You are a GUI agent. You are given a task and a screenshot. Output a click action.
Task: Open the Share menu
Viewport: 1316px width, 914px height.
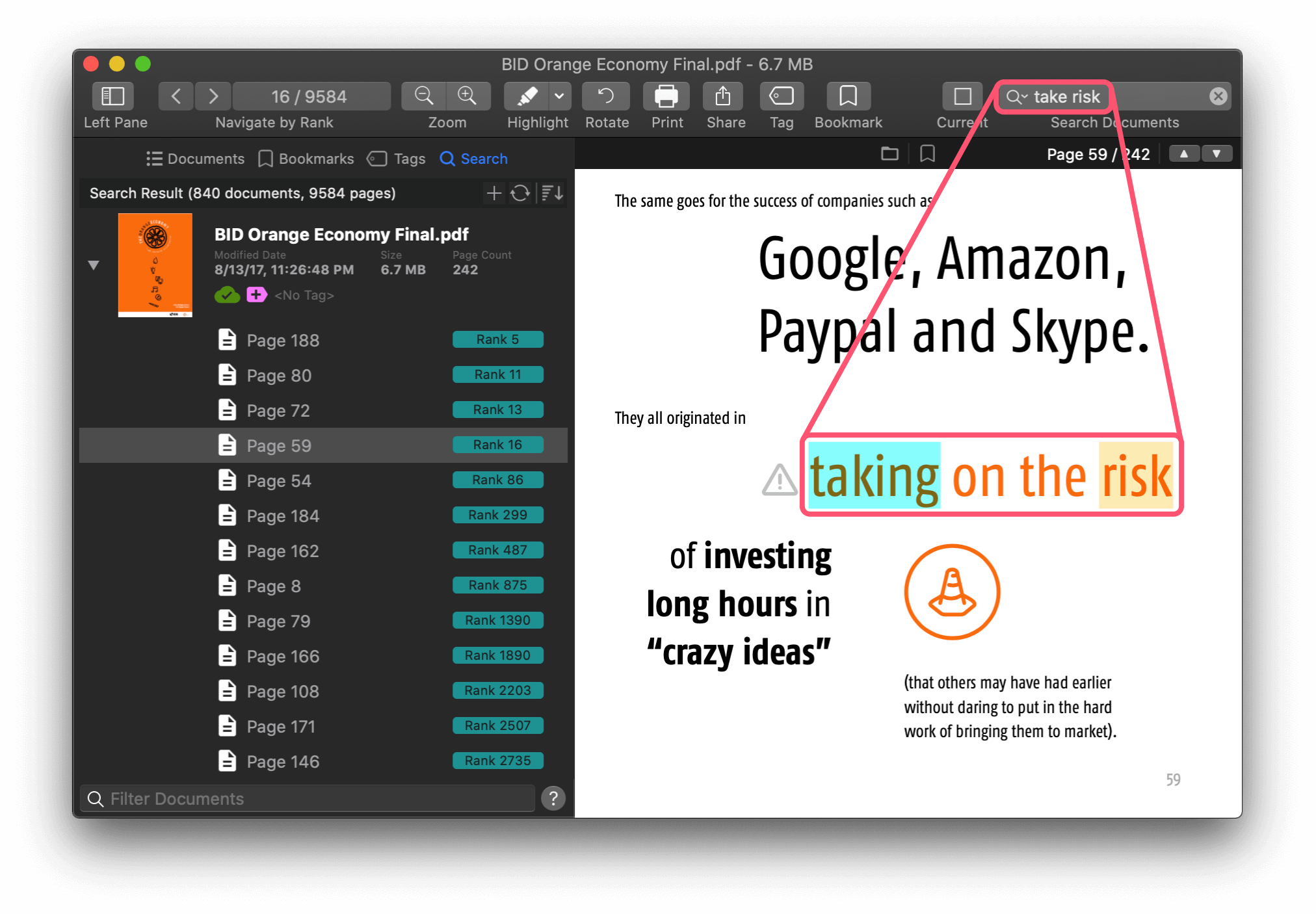pyautogui.click(x=724, y=96)
